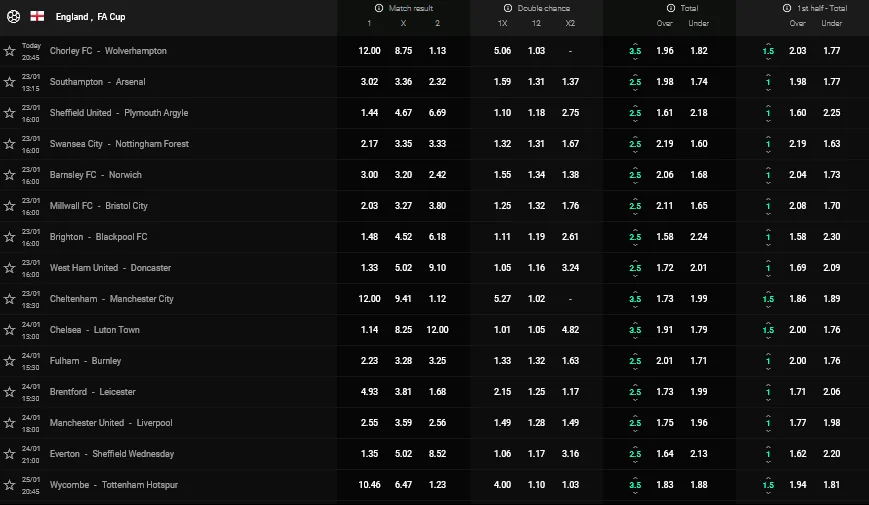
Task: Click the England flag icon in header
Action: coord(37,17)
